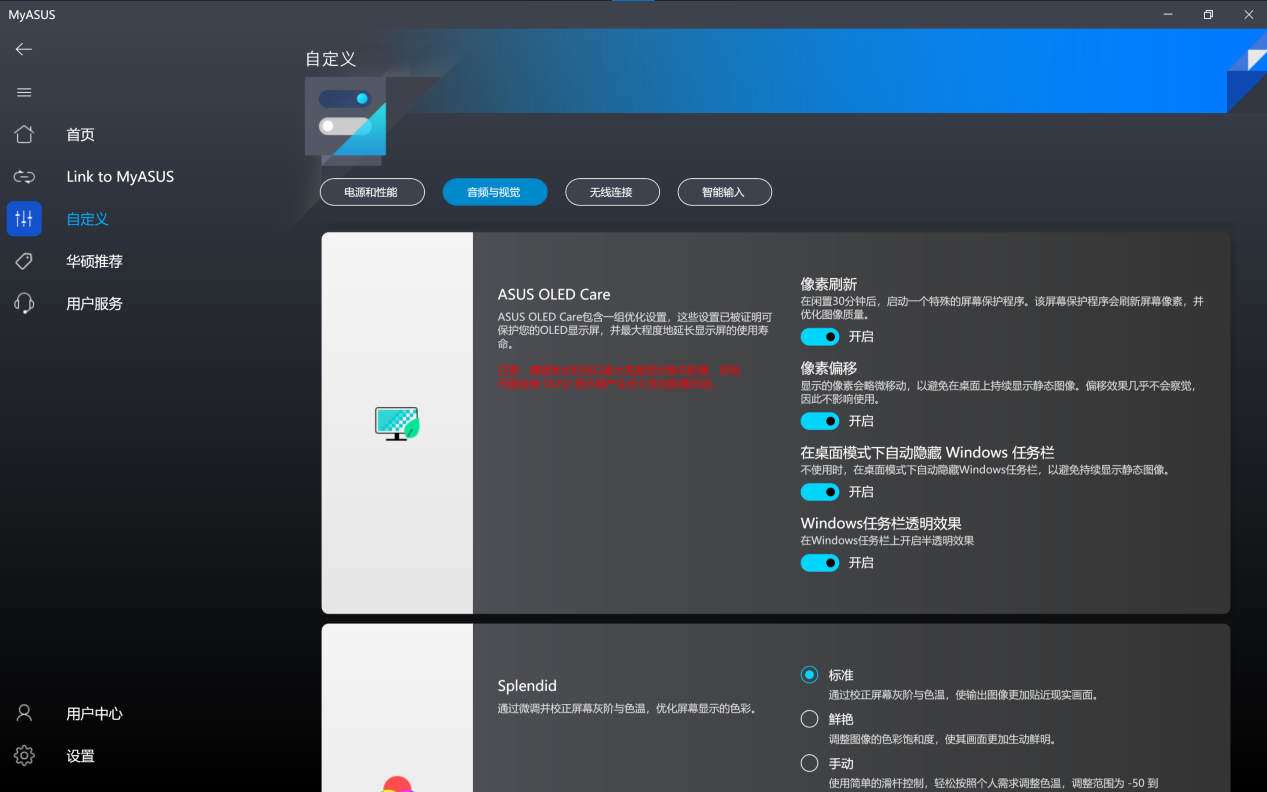Click the Splendid heading

(x=527, y=686)
